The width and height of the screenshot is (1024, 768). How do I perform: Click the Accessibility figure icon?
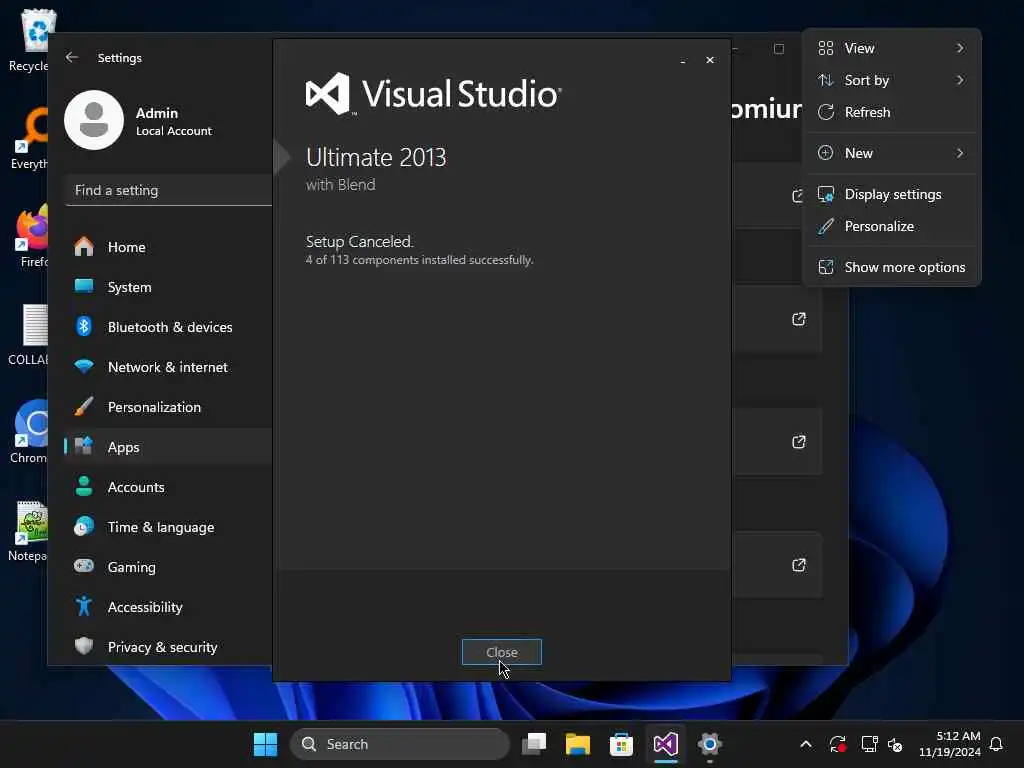[84, 606]
